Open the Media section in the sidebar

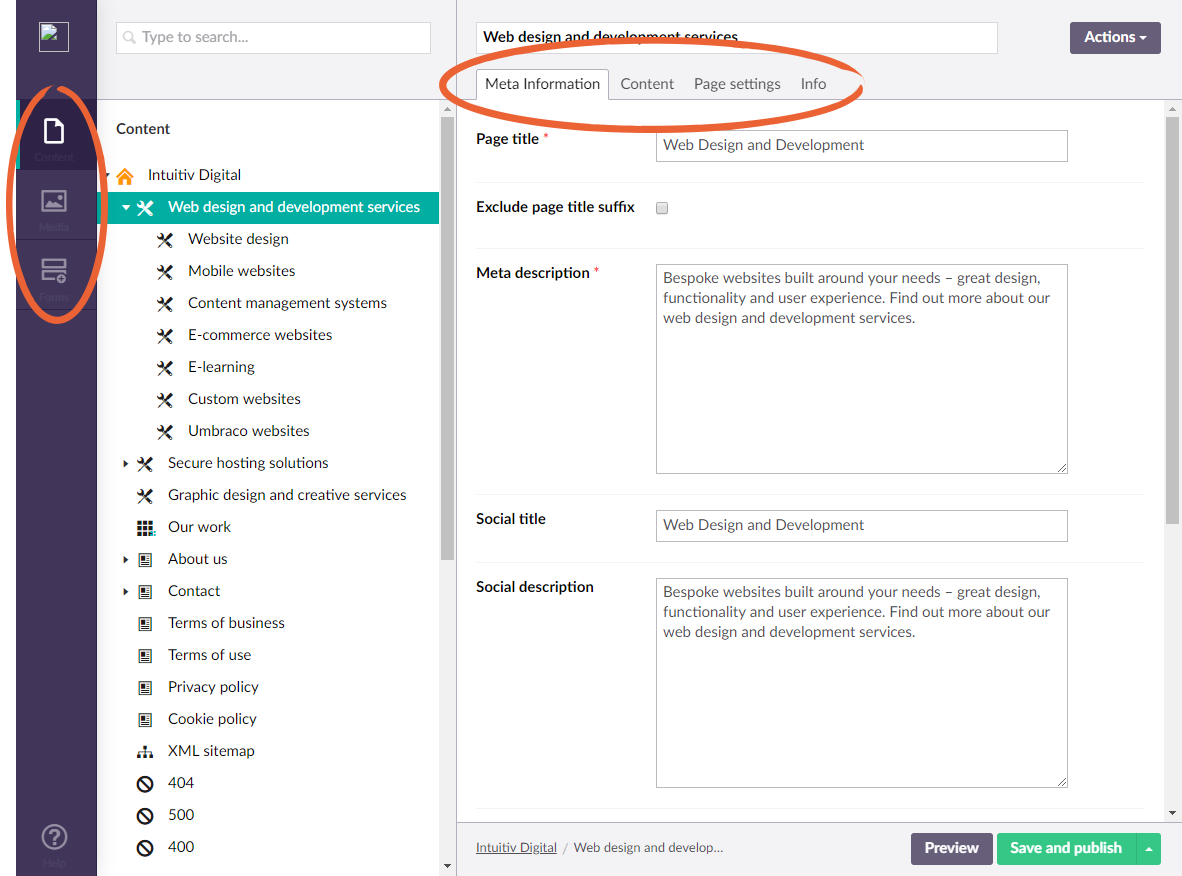pos(54,207)
